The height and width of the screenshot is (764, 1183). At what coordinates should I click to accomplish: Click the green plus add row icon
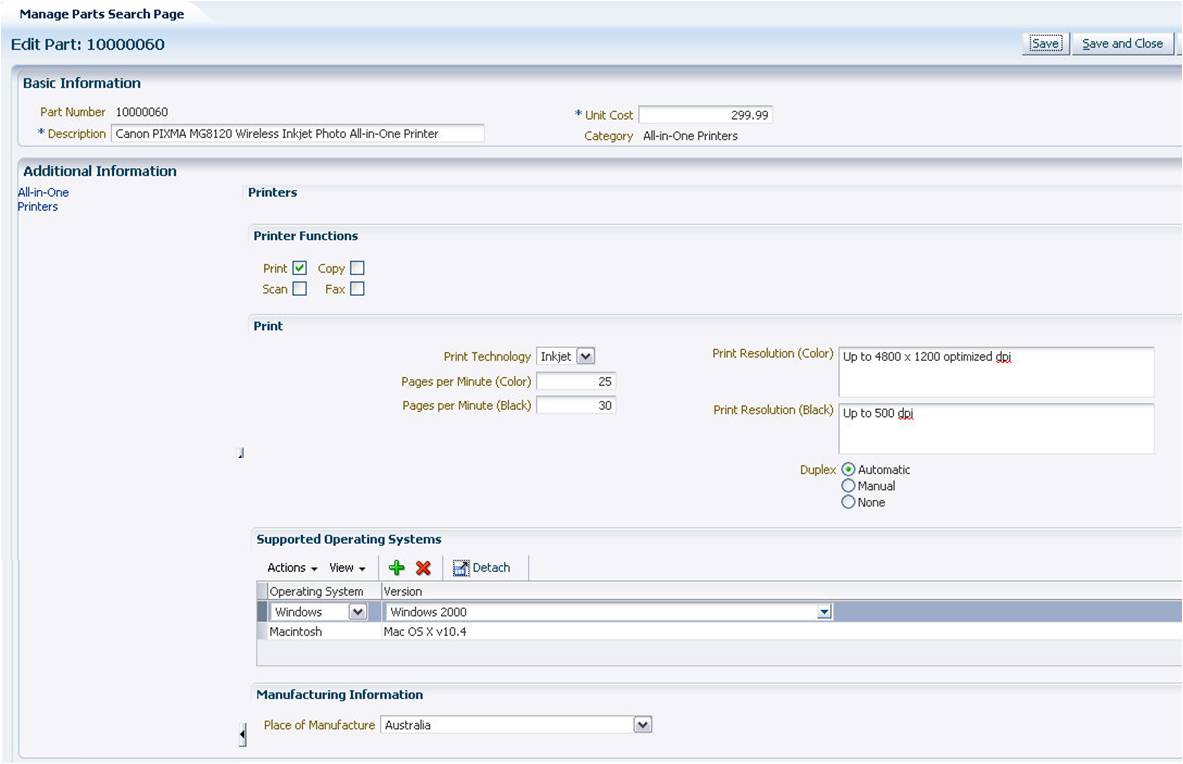coord(396,567)
